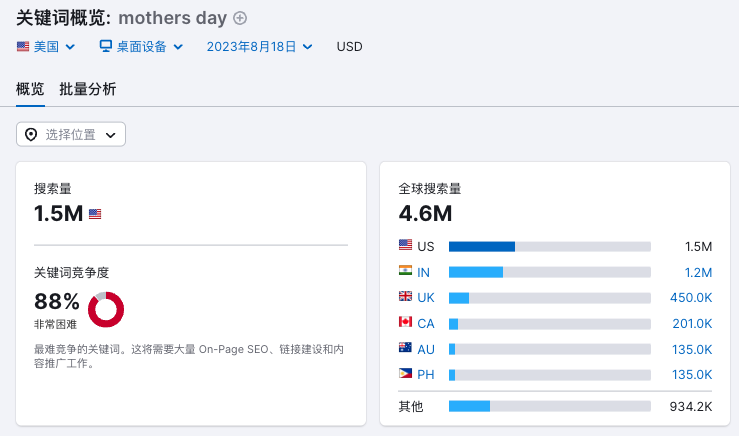Switch to the 概览 tab

[30, 89]
